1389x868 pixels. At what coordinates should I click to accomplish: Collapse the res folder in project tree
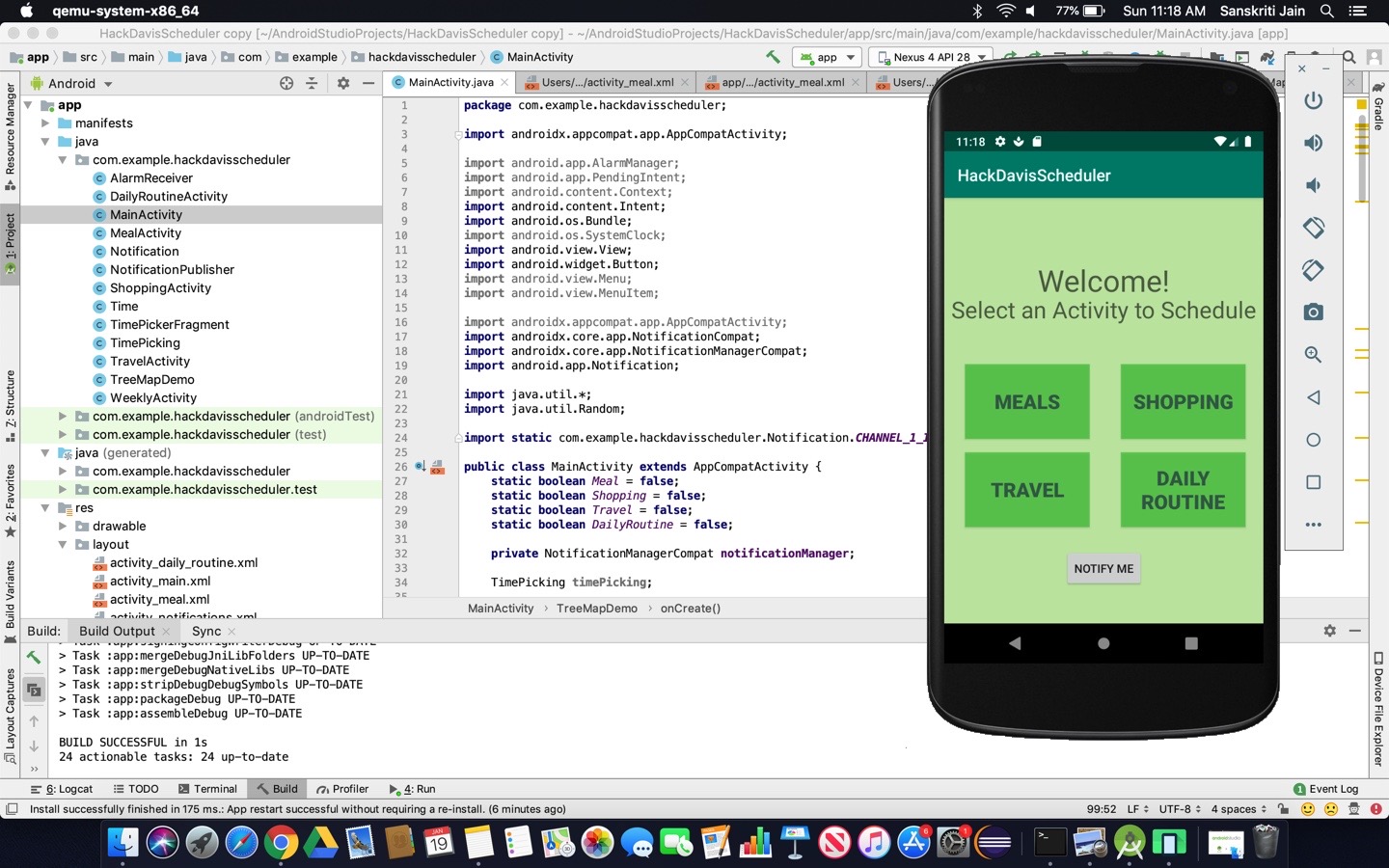(45, 508)
